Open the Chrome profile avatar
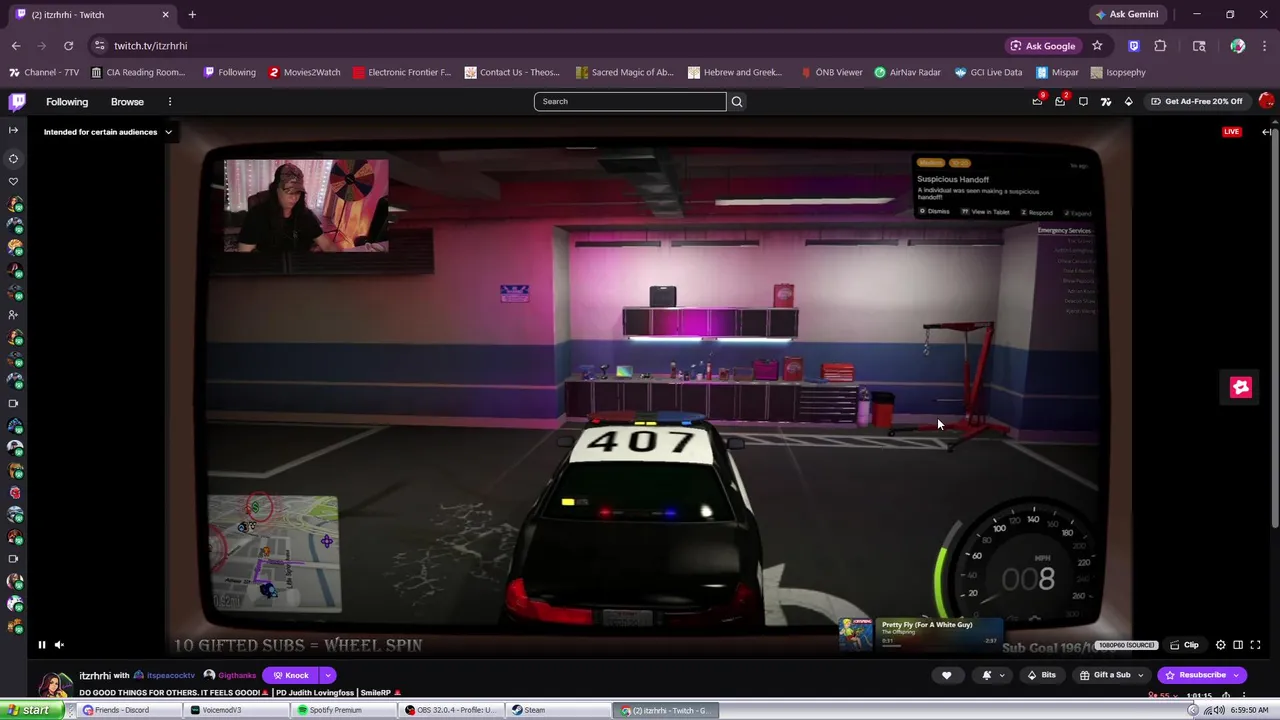 coord(1238,46)
